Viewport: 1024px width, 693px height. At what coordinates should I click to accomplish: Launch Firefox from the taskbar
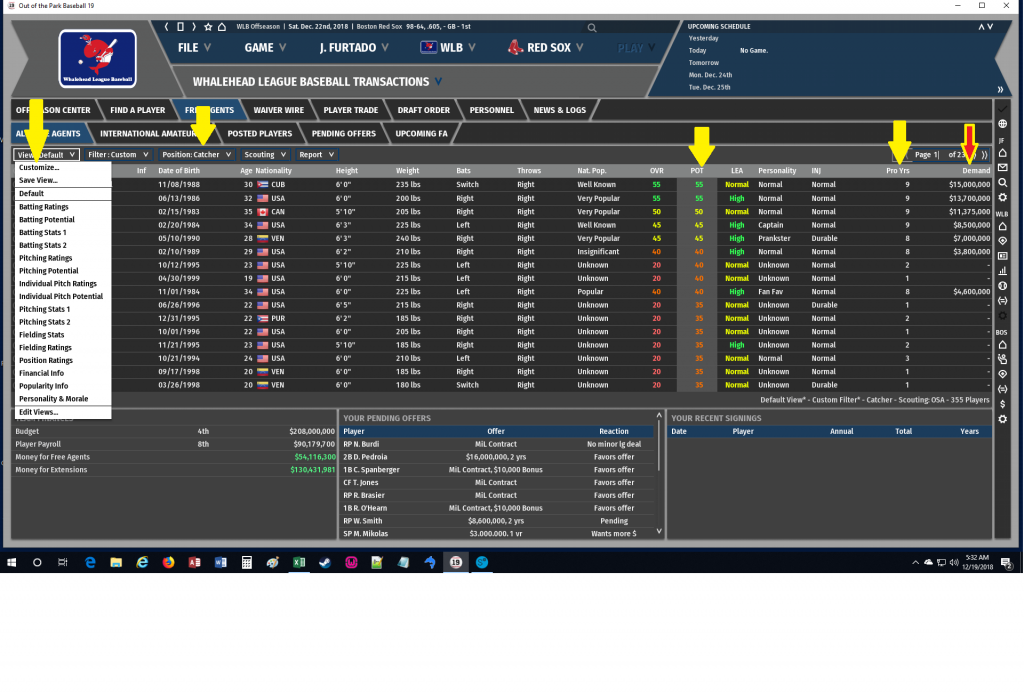click(x=168, y=562)
